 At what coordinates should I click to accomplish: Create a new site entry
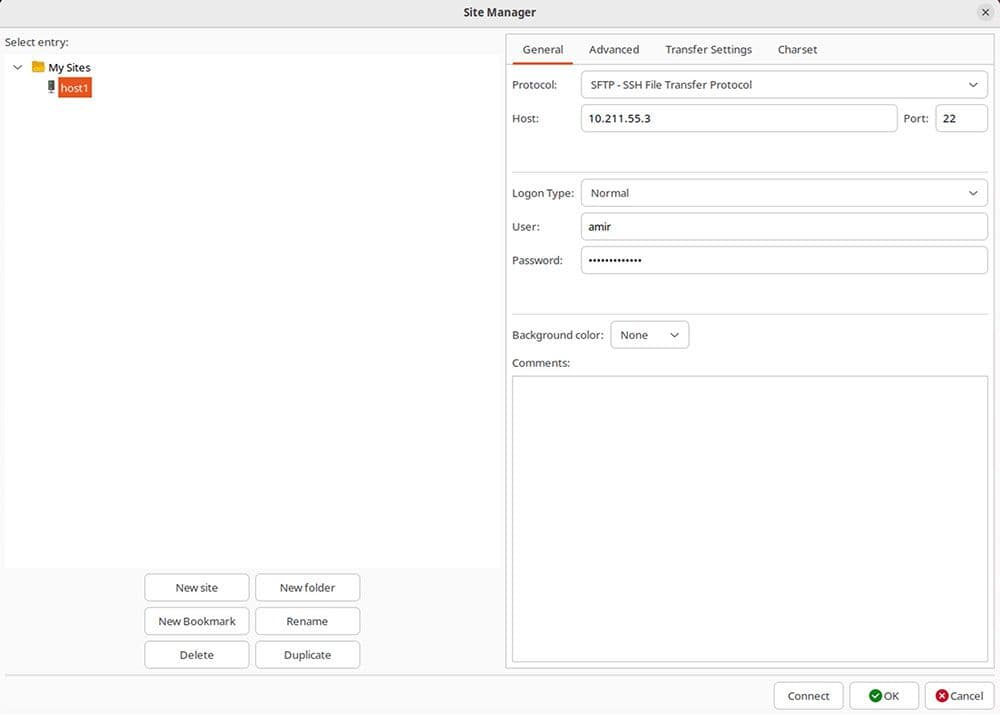click(196, 587)
